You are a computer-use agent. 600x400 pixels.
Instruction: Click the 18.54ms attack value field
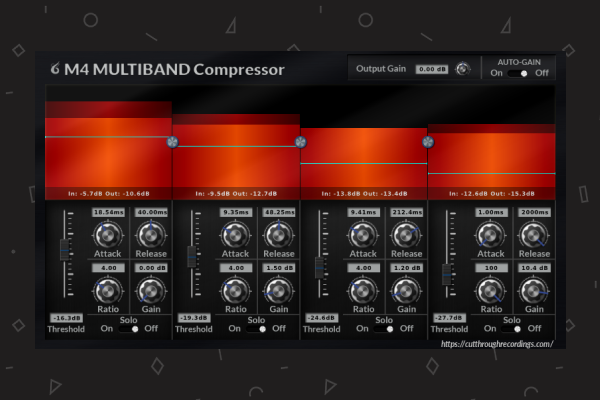click(x=107, y=213)
